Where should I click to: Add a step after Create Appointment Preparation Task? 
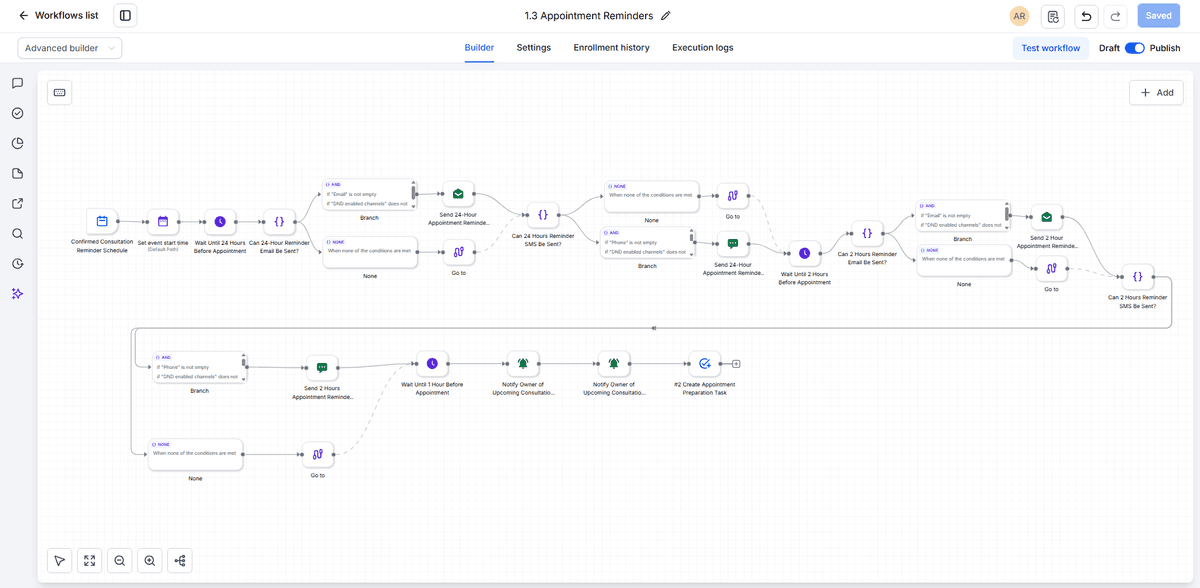(736, 364)
